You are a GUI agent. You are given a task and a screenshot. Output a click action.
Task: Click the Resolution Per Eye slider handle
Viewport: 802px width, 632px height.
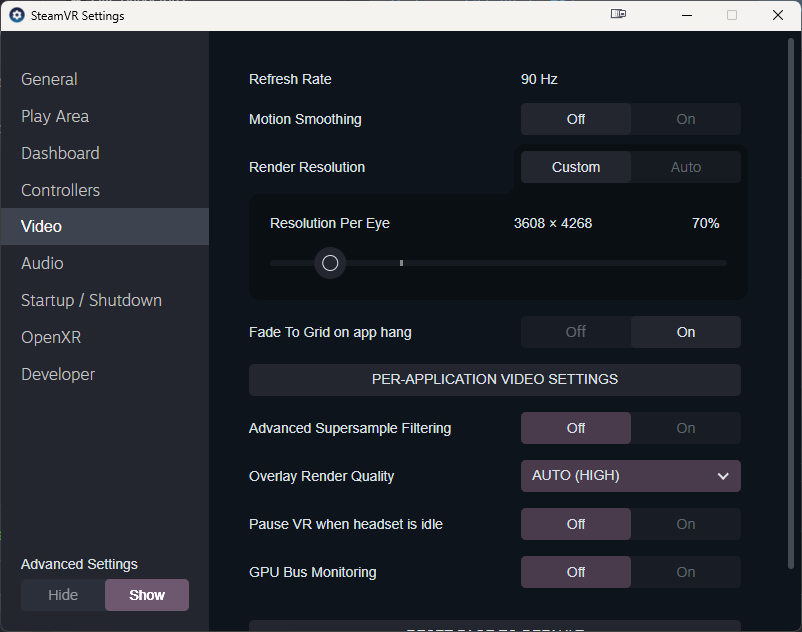pos(330,263)
